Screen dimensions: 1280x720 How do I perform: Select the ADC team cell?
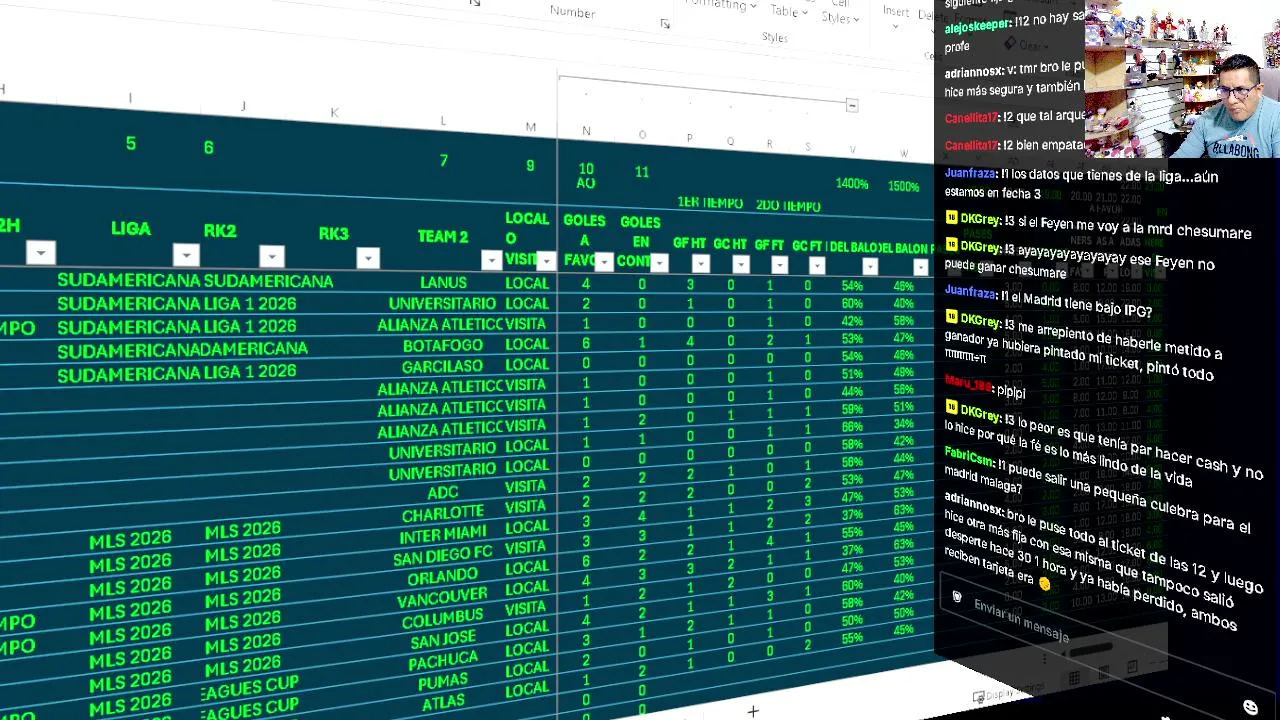coord(443,492)
